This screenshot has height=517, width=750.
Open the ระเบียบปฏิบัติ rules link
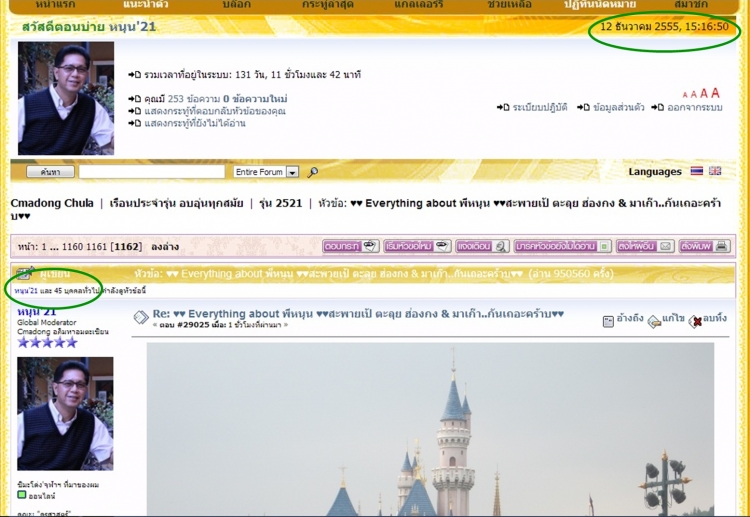540,107
